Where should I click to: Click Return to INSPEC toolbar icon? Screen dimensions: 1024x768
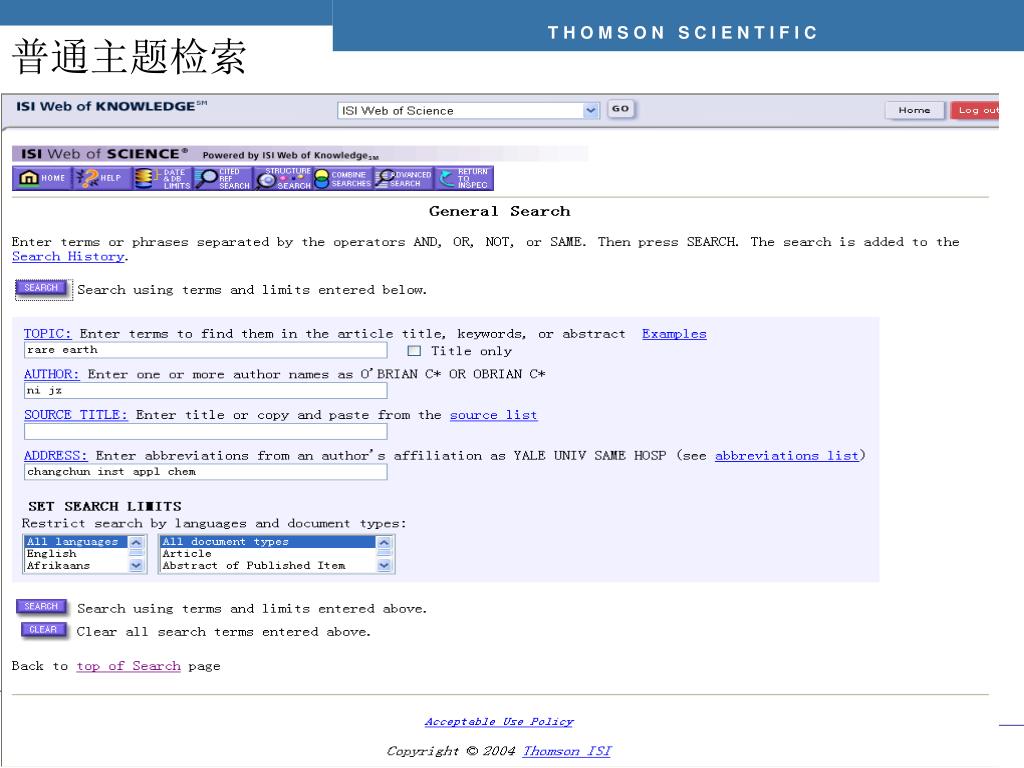click(x=464, y=178)
